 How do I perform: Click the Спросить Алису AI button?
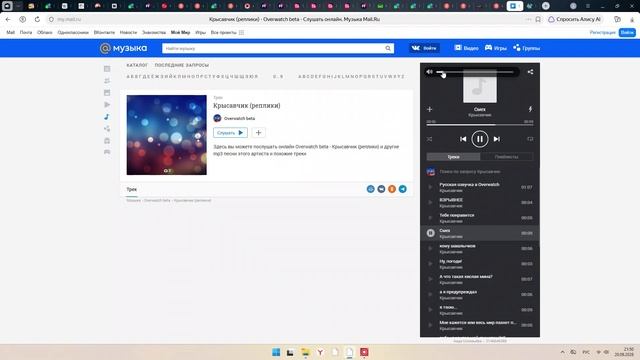click(x=575, y=19)
